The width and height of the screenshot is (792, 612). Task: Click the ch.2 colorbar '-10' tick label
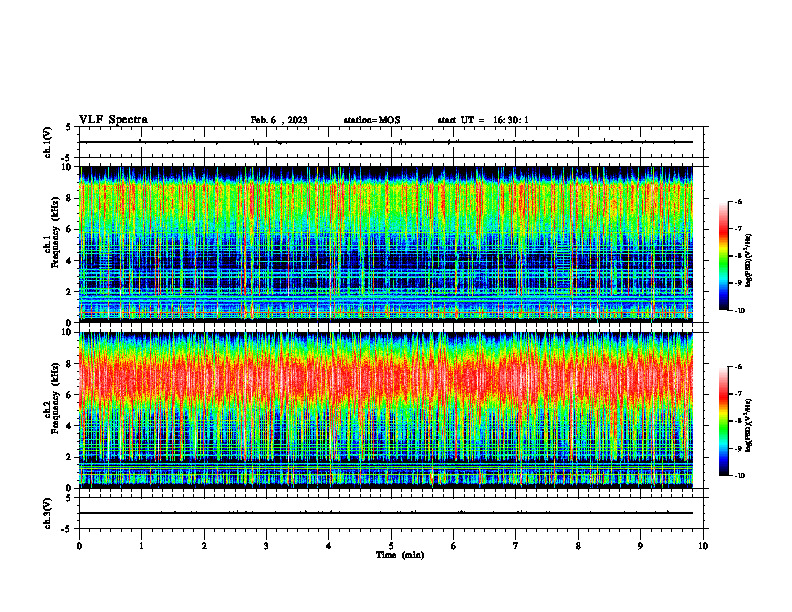[x=739, y=476]
